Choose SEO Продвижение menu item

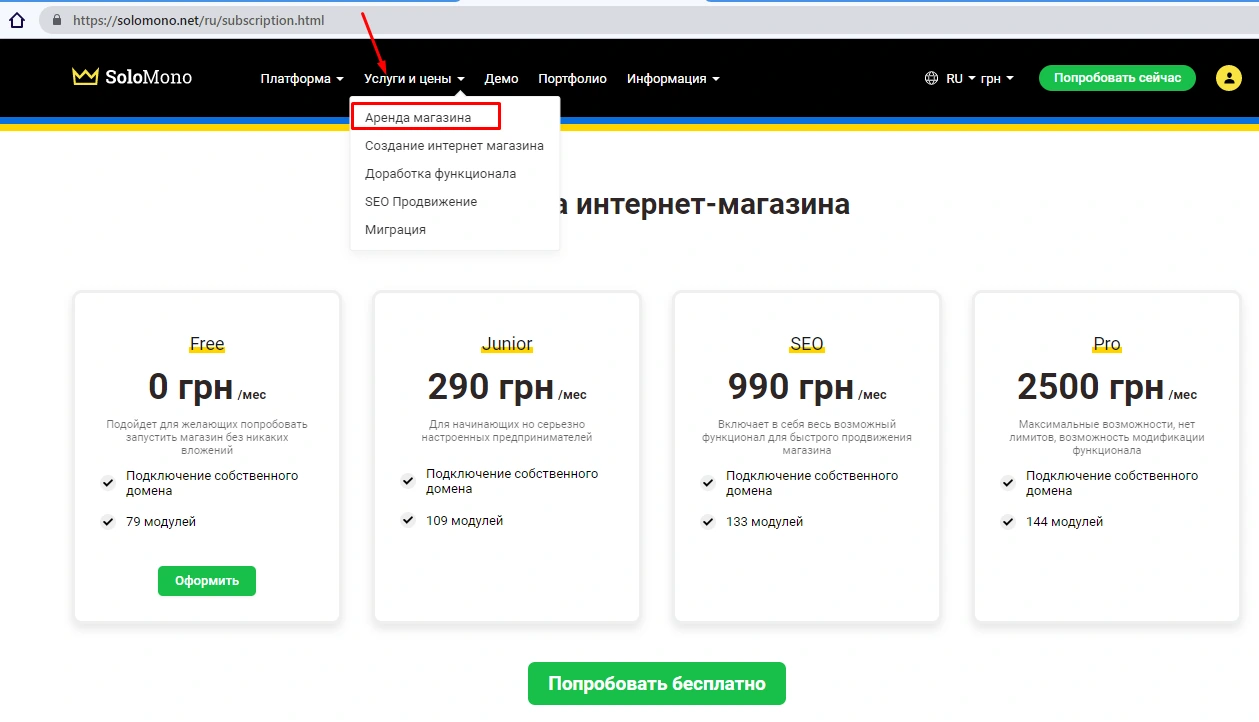click(x=421, y=202)
